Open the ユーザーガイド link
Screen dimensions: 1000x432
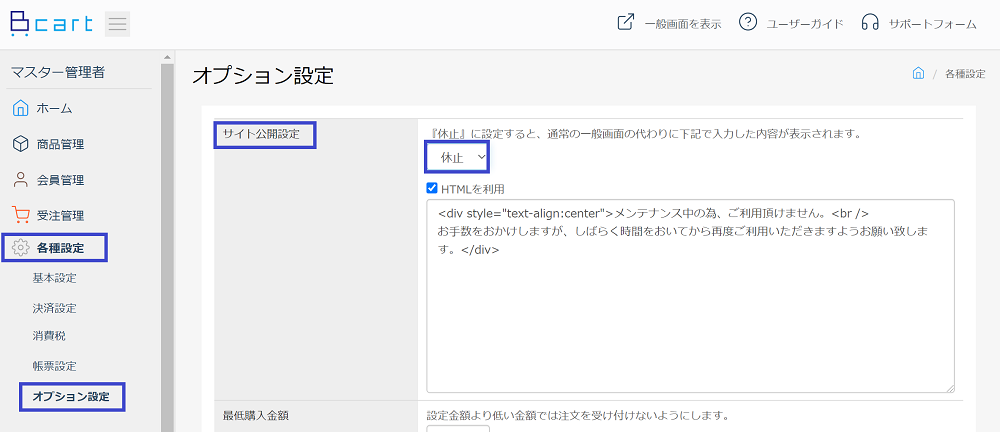tap(805, 24)
